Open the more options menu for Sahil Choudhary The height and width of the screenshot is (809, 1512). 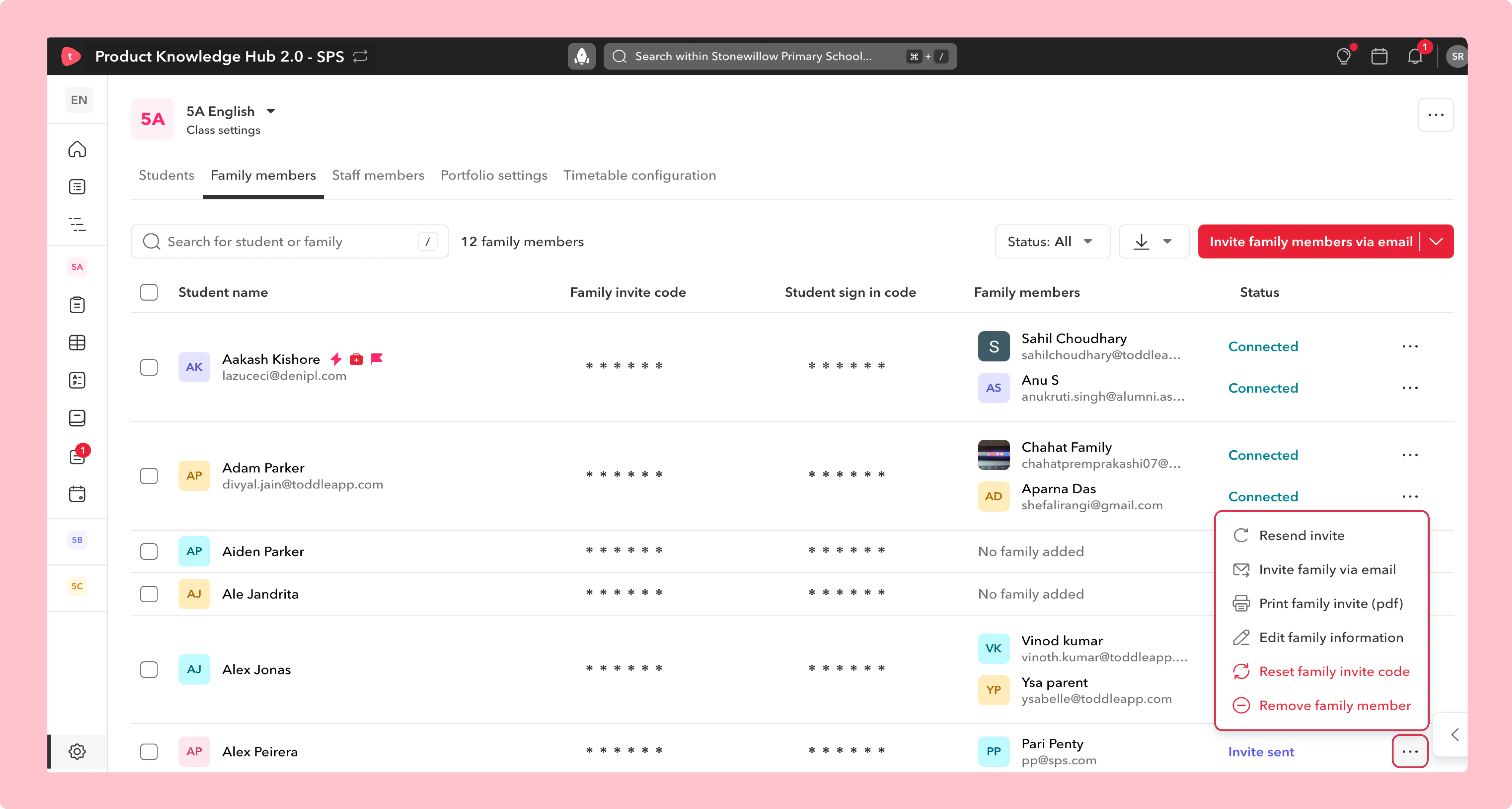point(1410,346)
